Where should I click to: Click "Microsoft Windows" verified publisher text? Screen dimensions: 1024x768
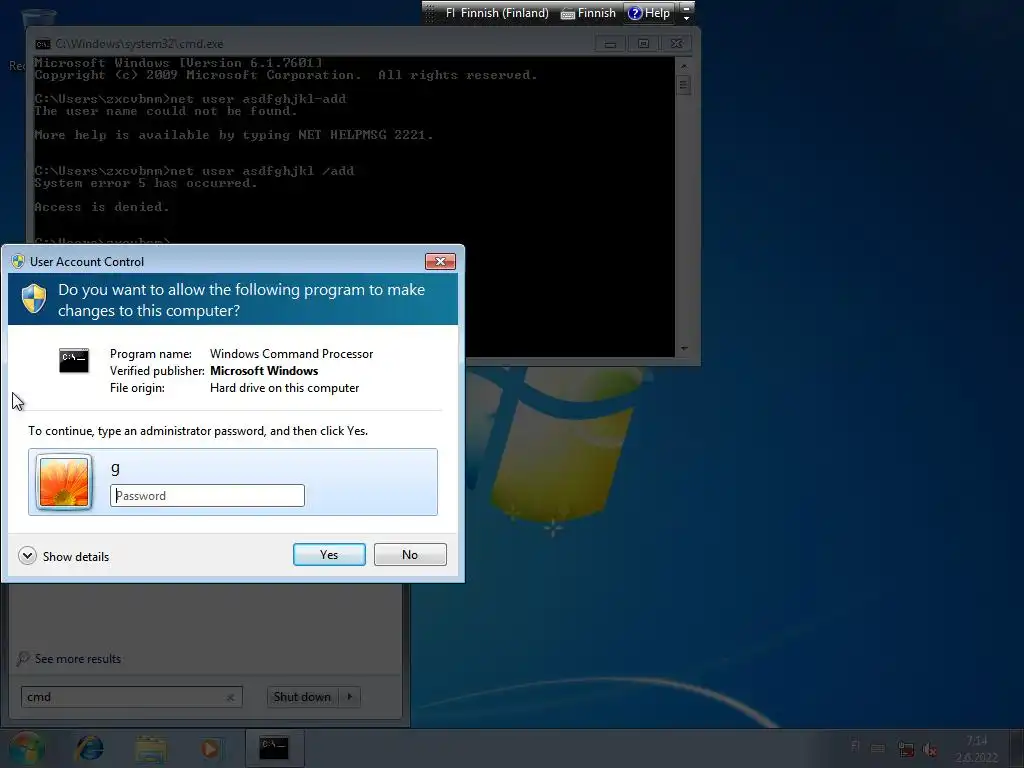coord(264,371)
